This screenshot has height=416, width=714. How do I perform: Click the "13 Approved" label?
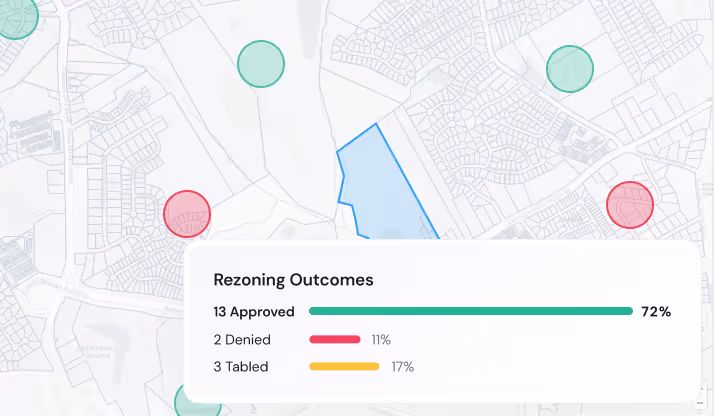pos(254,312)
